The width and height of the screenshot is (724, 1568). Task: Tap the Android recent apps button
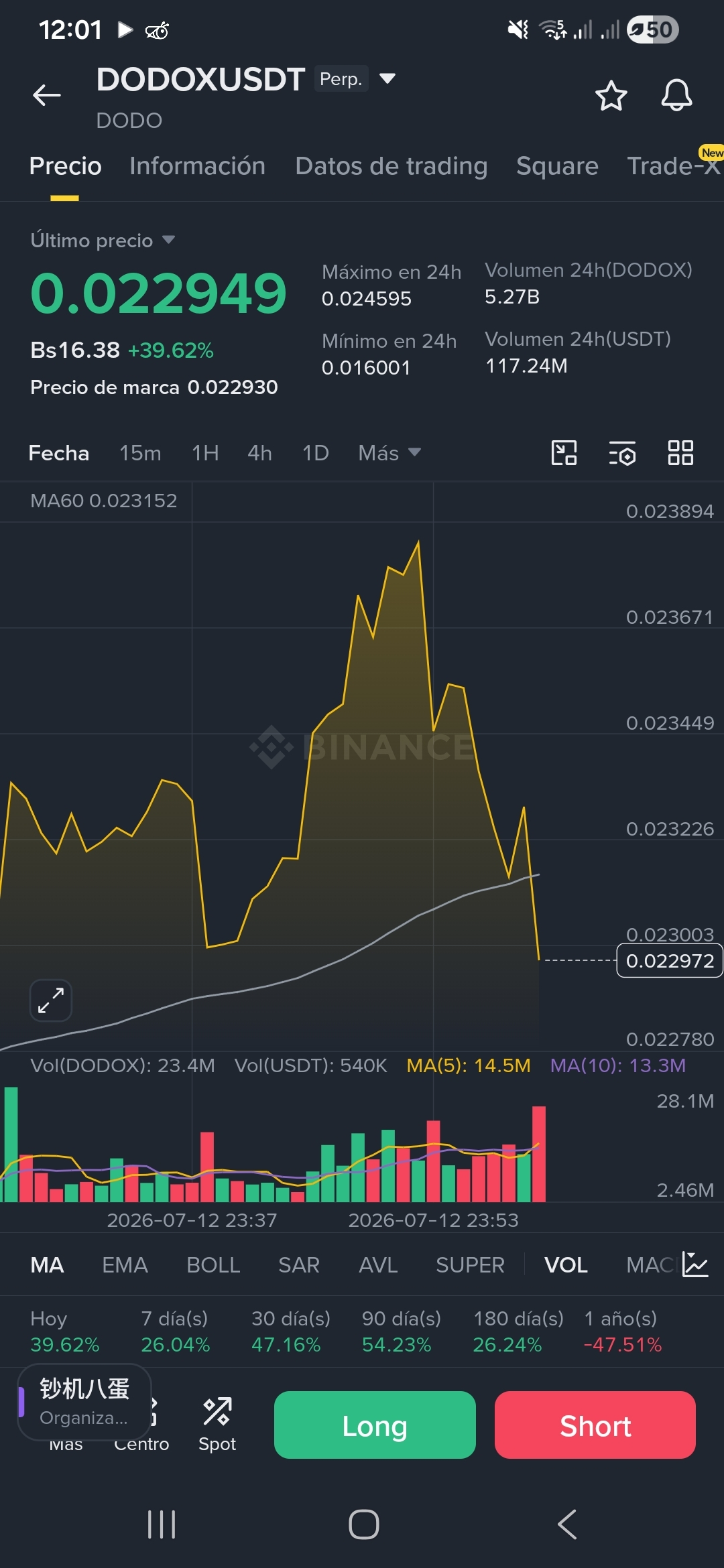pos(162,1524)
